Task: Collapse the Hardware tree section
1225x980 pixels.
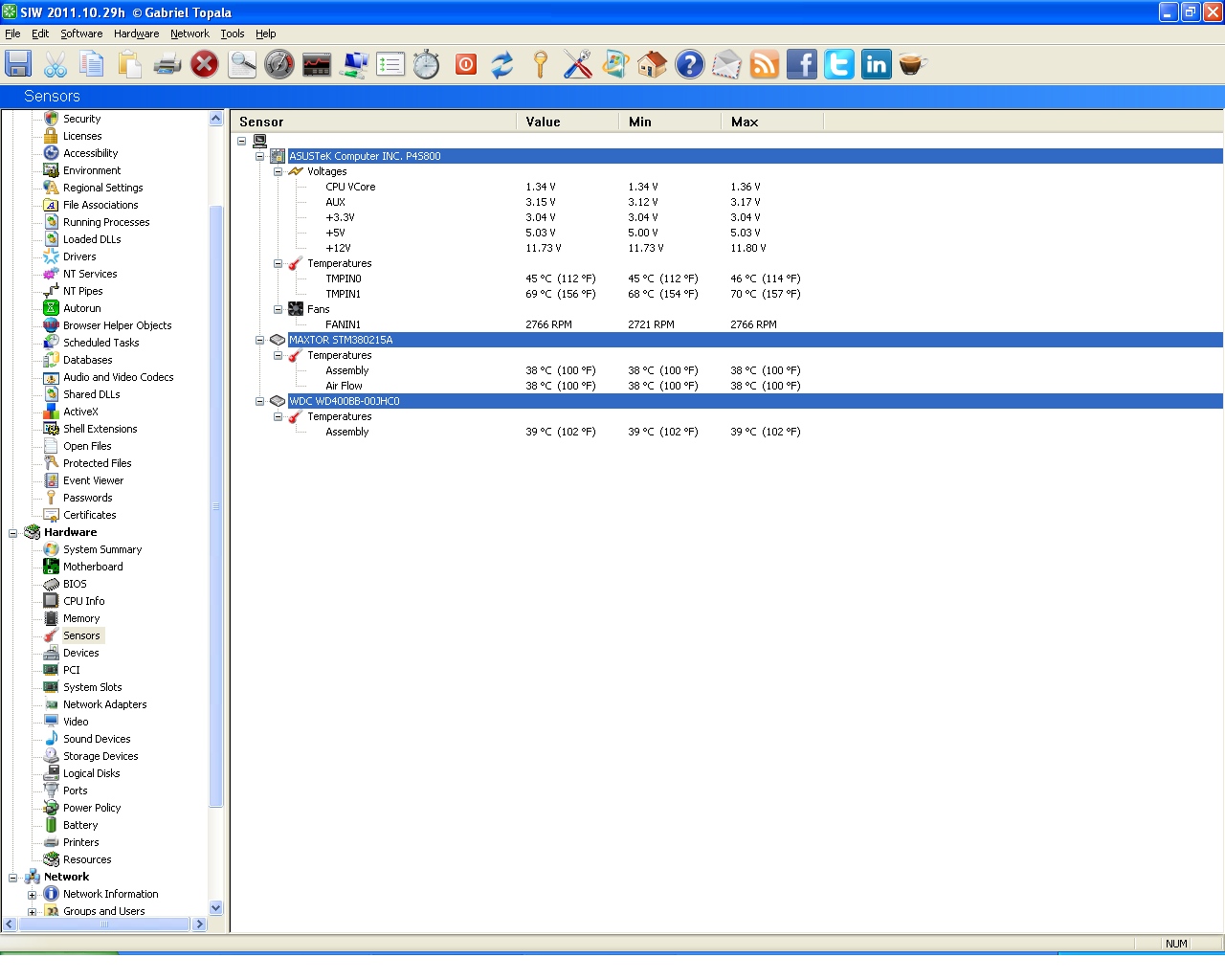Action: pos(12,533)
